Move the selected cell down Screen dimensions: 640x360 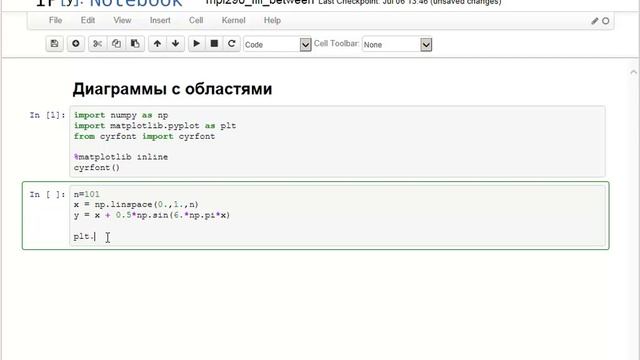(x=176, y=44)
